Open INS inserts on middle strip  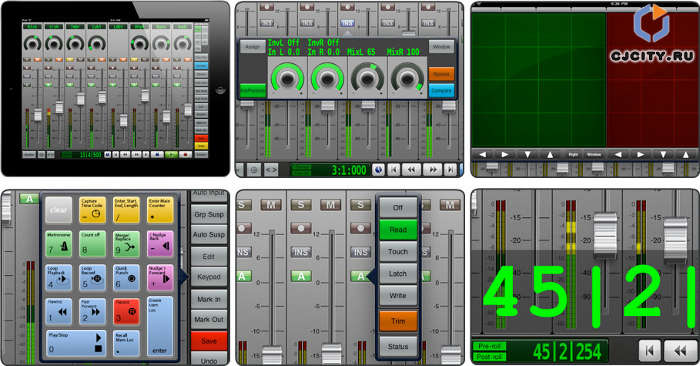301,253
